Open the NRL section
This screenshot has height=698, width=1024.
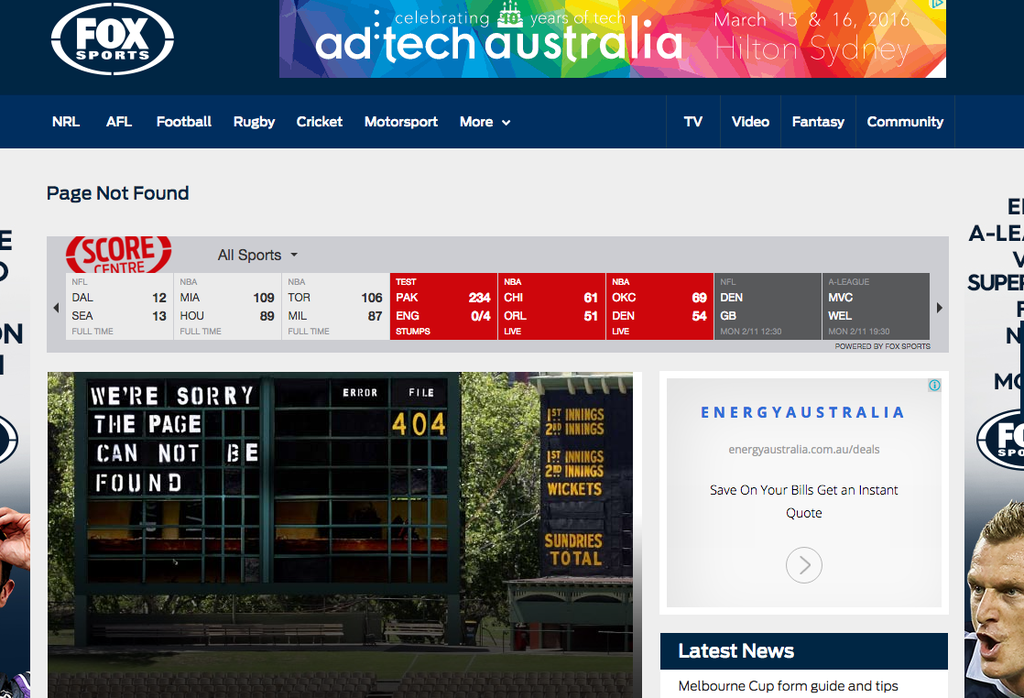[66, 122]
